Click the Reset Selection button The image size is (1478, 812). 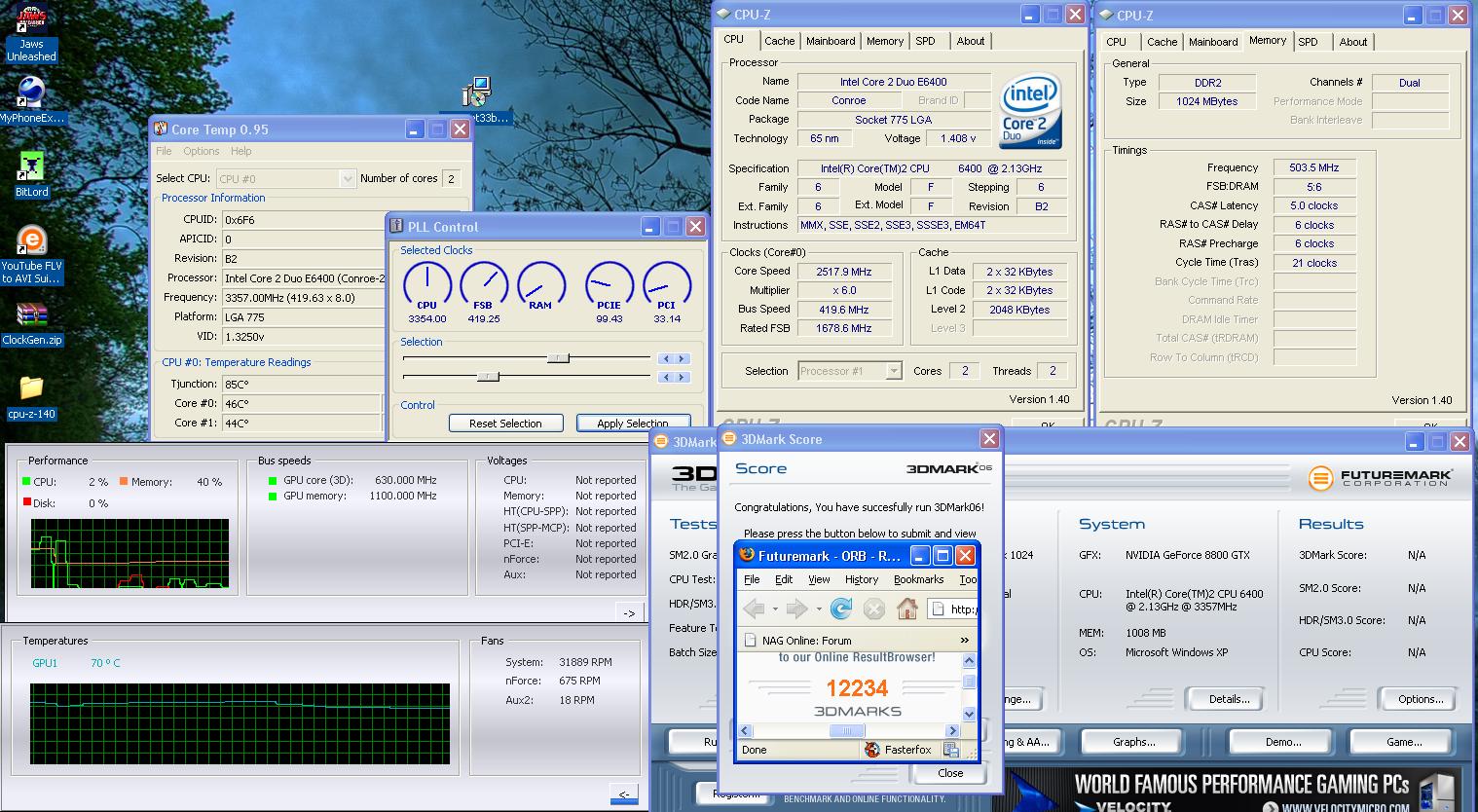(x=505, y=424)
